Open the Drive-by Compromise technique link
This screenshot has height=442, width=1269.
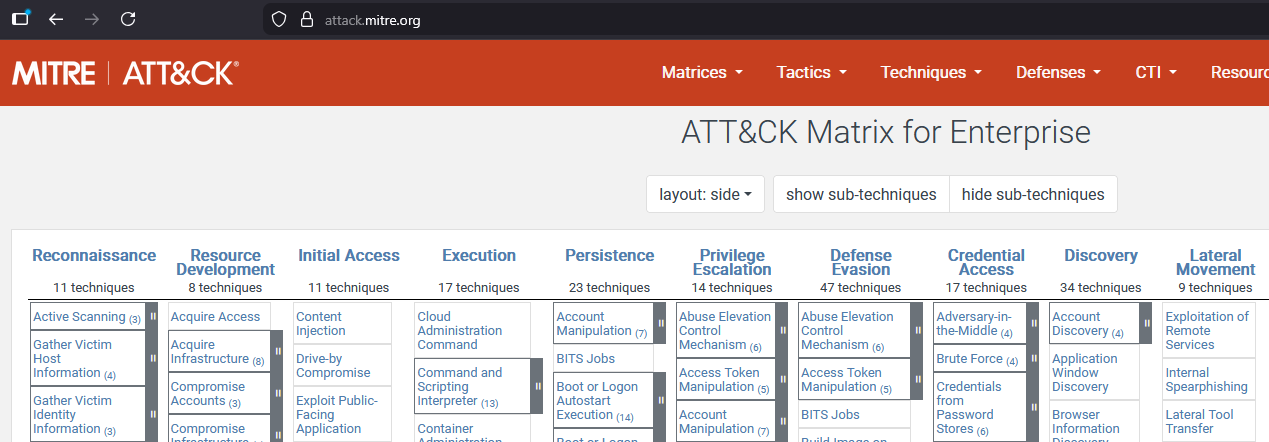click(x=333, y=366)
